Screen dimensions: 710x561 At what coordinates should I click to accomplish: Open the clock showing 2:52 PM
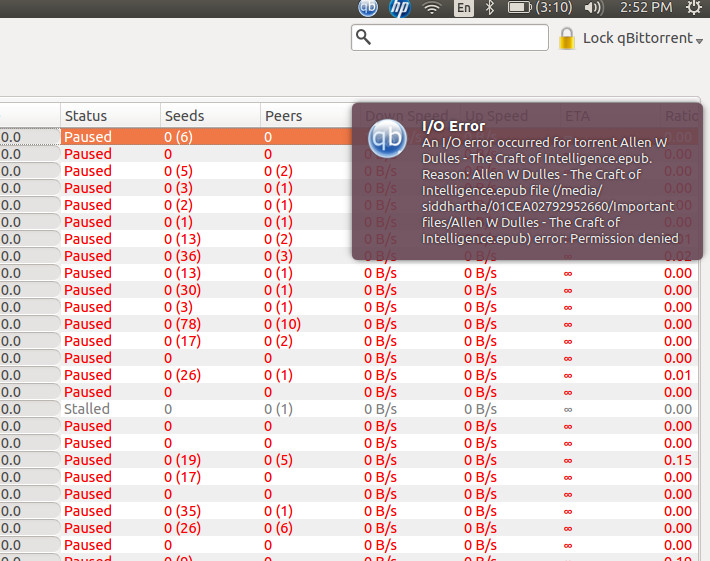(646, 8)
